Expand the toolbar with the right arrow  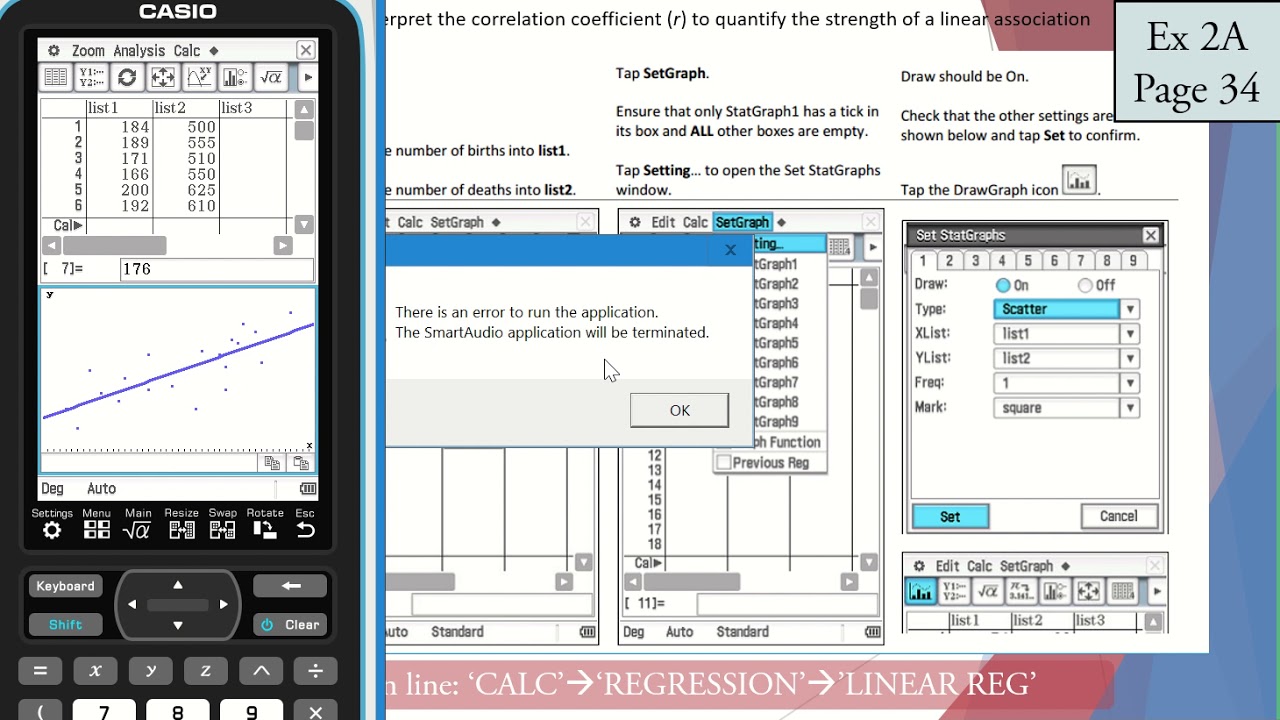[308, 77]
